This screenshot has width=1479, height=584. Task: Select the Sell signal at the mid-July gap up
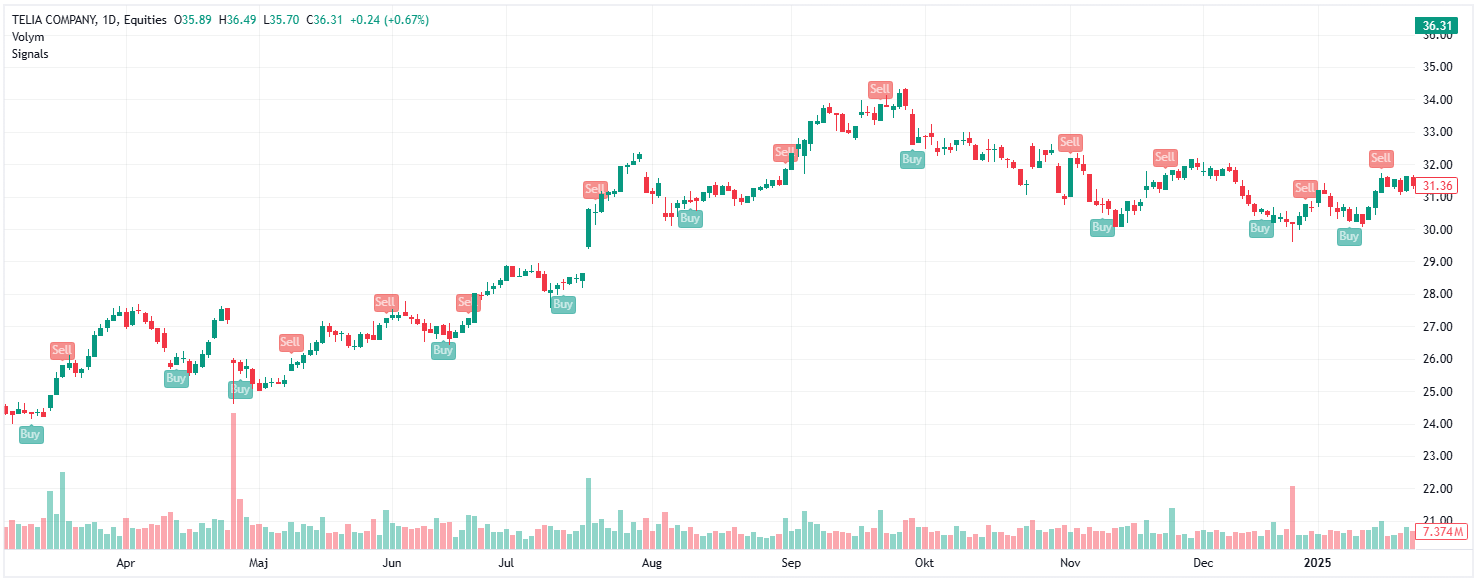[x=595, y=189]
